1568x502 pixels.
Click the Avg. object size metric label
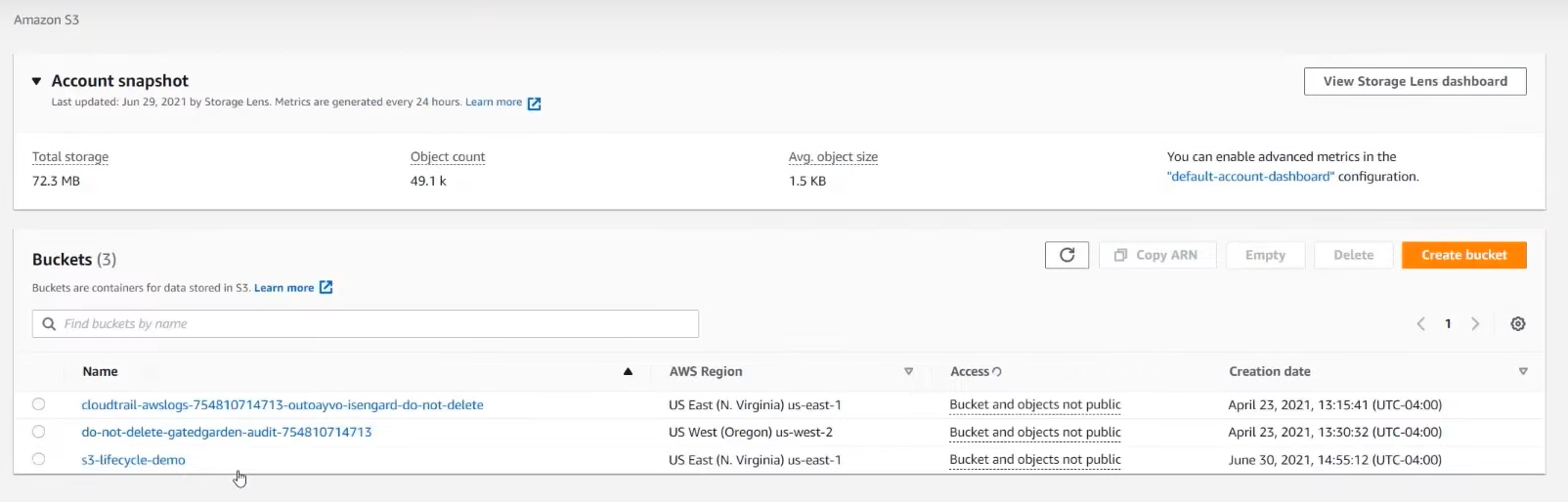[833, 157]
